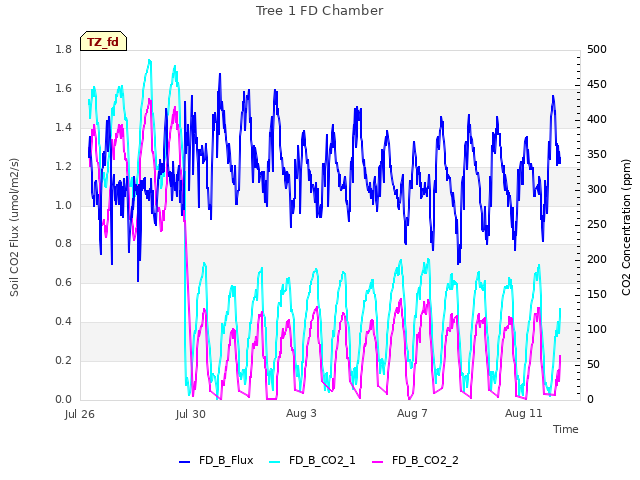Click the chart title Tree 1 FD Chamber
This screenshot has height=480, width=640.
320,11
